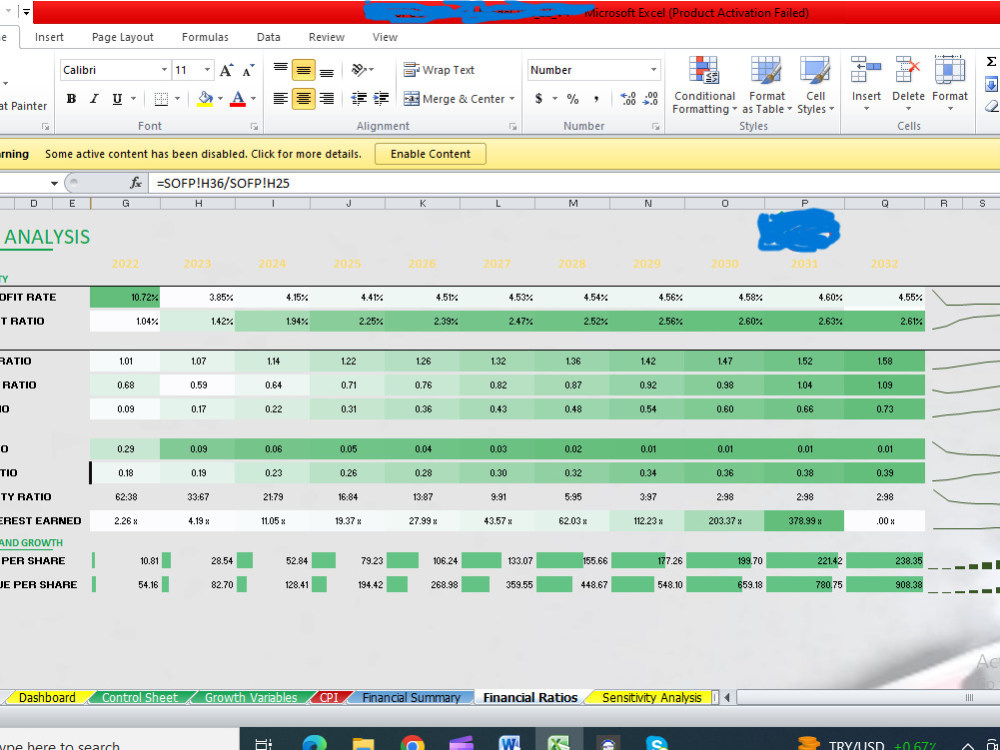Click Enable Content button
Image resolution: width=1000 pixels, height=750 pixels.
(430, 154)
